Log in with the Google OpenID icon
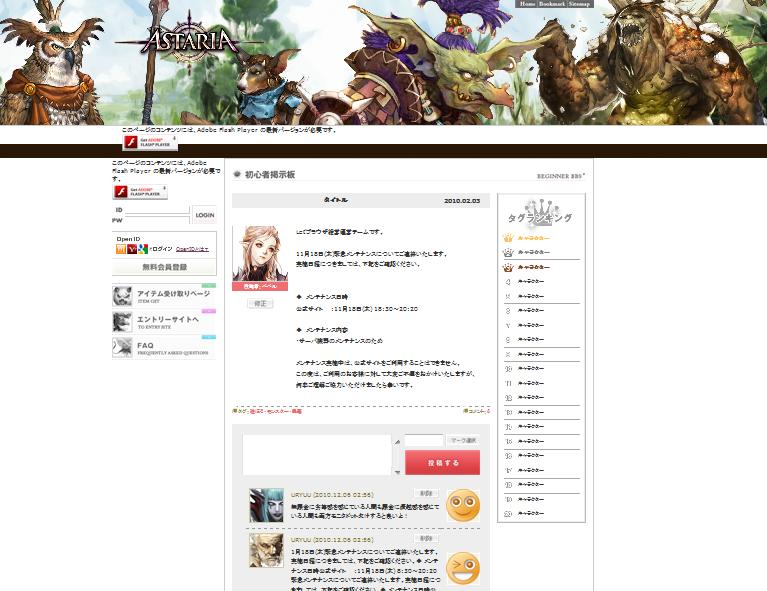 143,249
